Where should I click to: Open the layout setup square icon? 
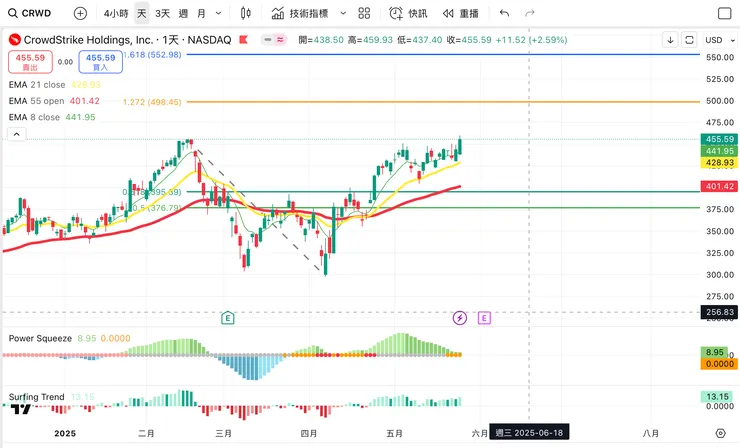[722, 14]
